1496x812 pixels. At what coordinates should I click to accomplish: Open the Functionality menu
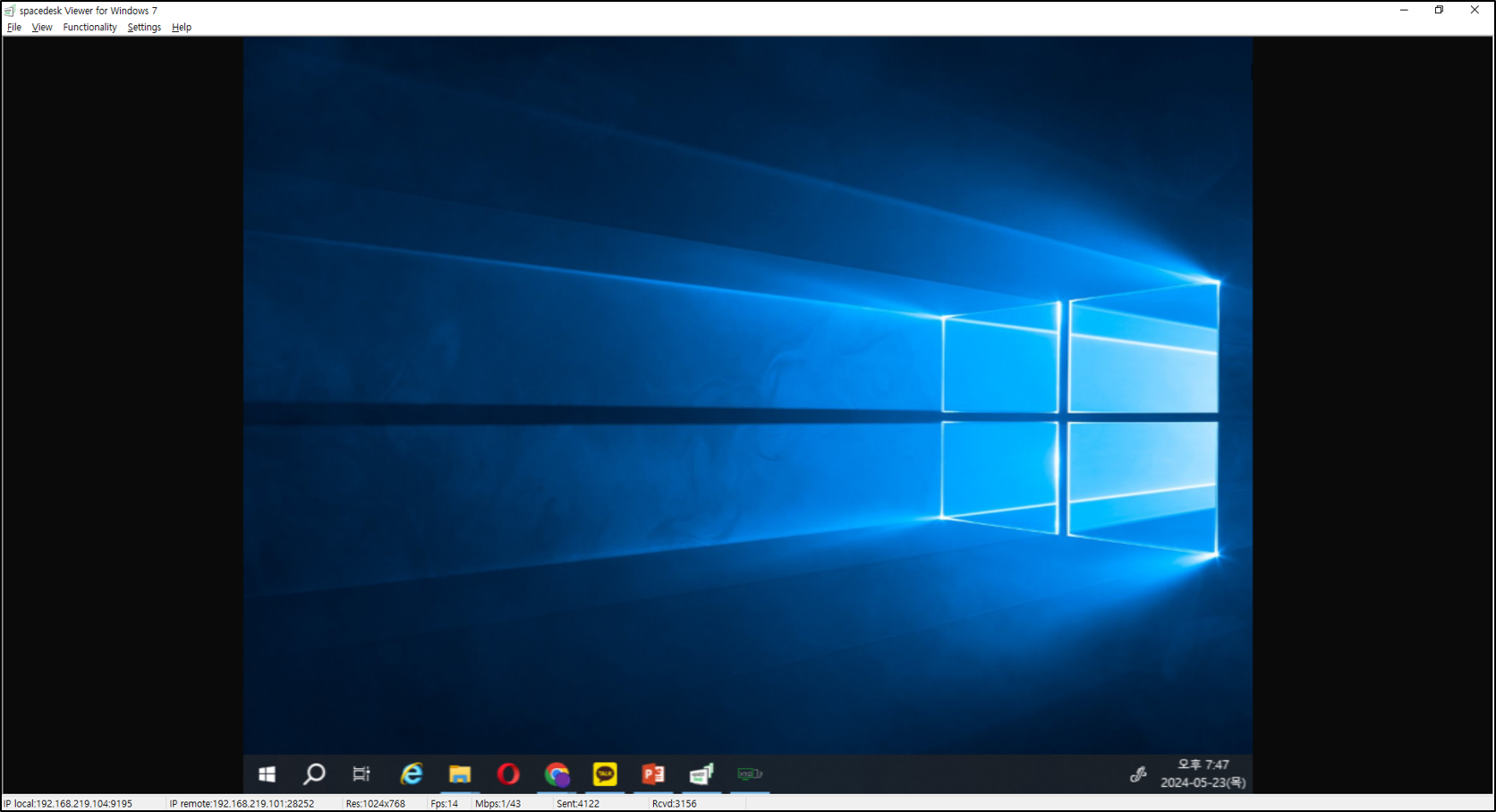pos(89,27)
